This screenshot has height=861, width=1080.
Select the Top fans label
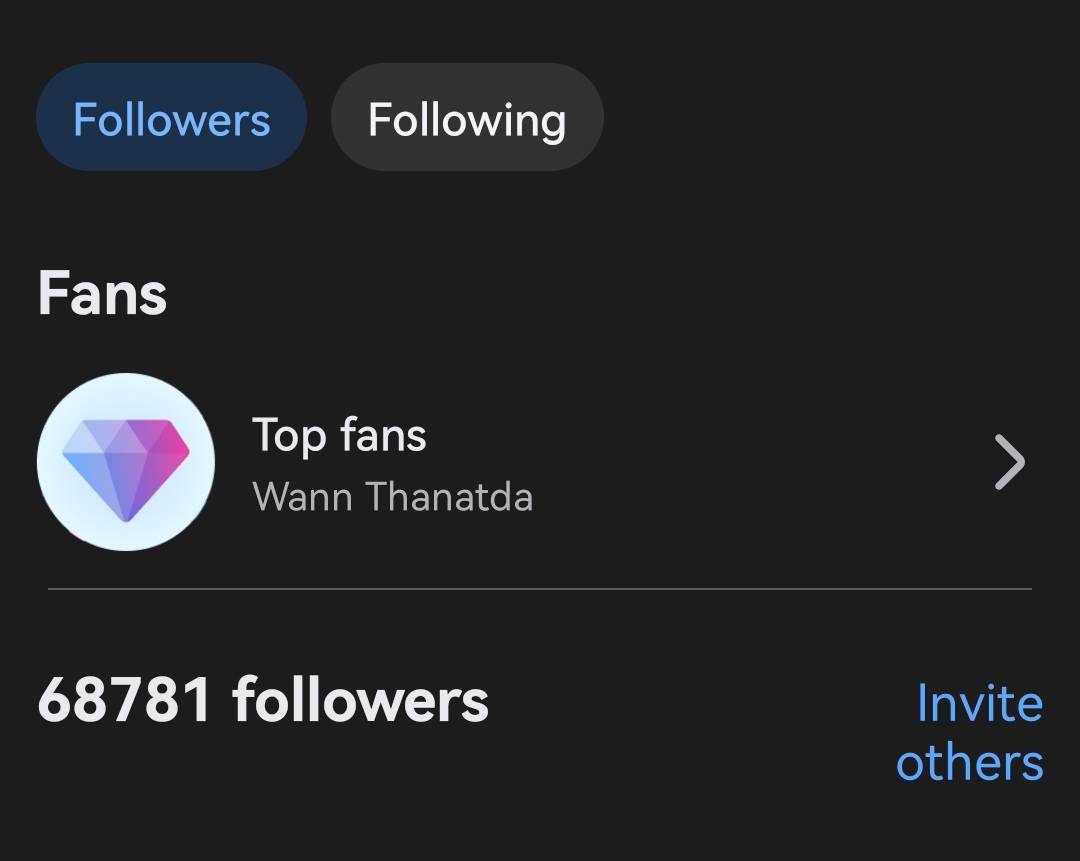(339, 435)
